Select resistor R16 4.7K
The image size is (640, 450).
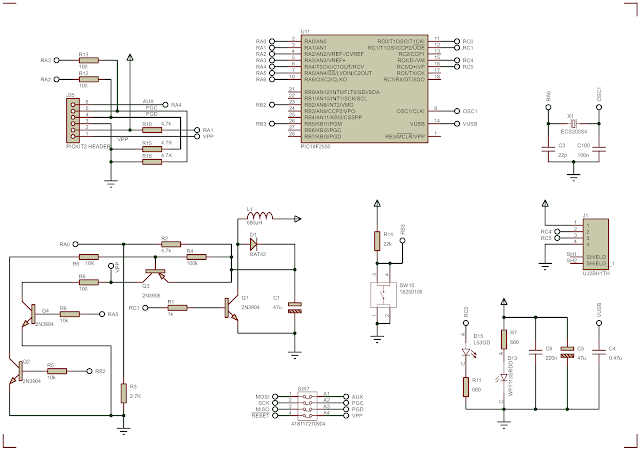click(152, 162)
